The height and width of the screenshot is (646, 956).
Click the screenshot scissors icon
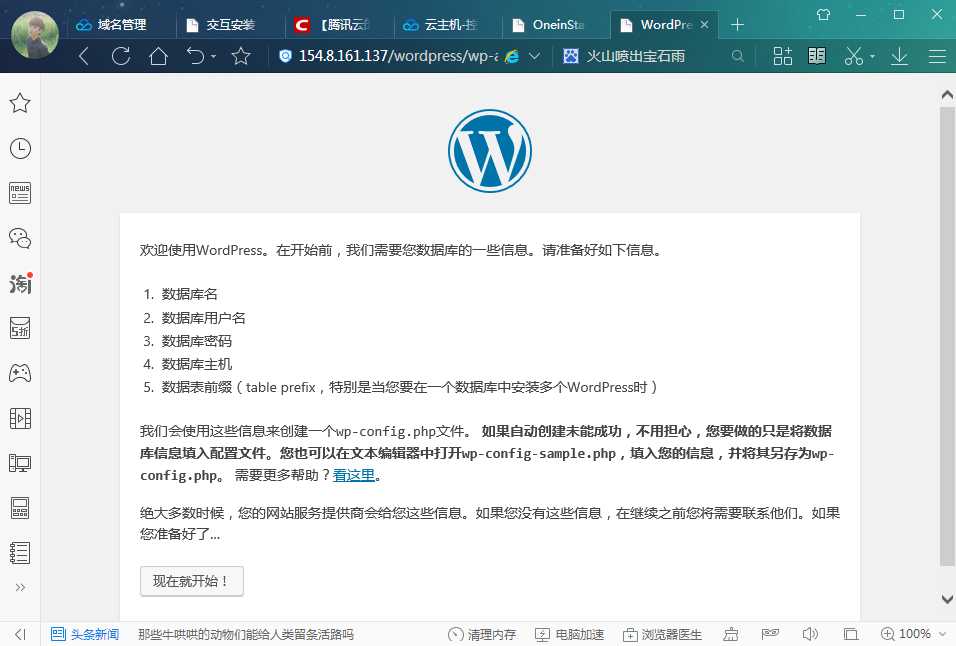click(x=854, y=56)
